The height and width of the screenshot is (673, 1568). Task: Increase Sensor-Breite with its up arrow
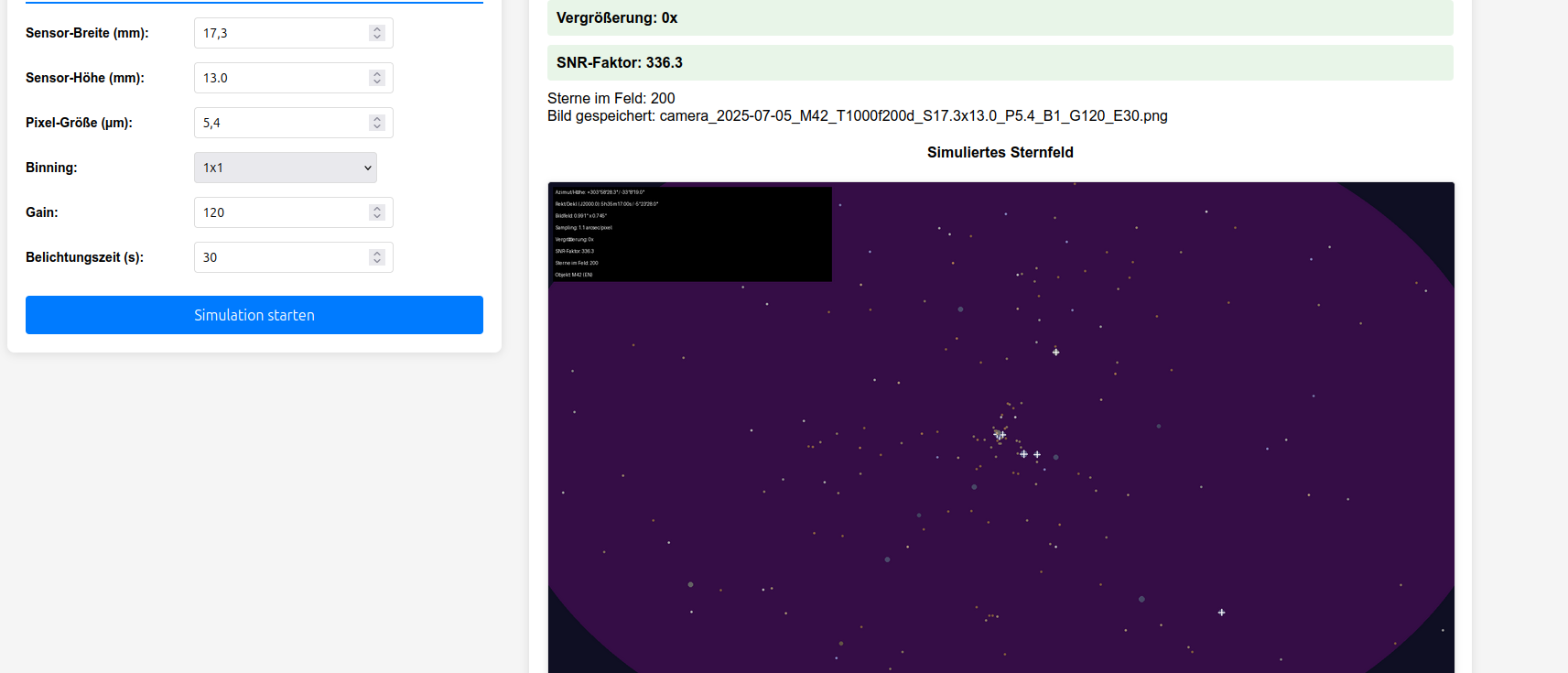tap(377, 29)
